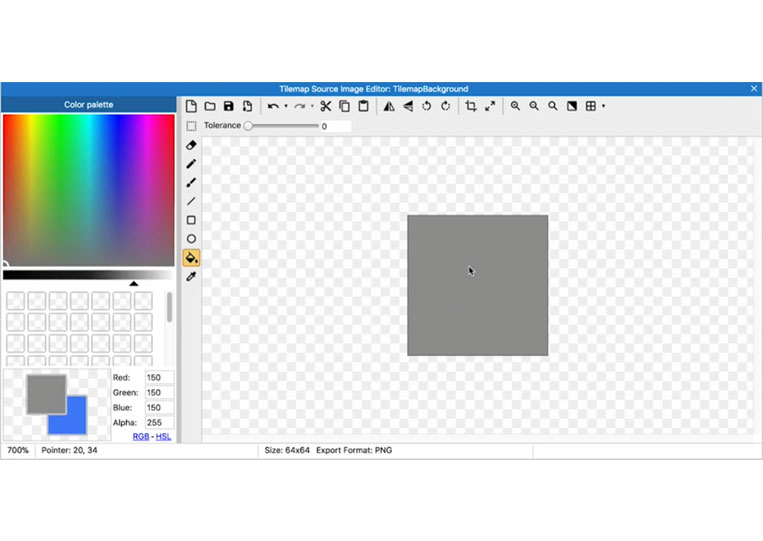Image resolution: width=763 pixels, height=541 pixels.
Task: Open the grid options dropdown arrow
Action: (603, 106)
